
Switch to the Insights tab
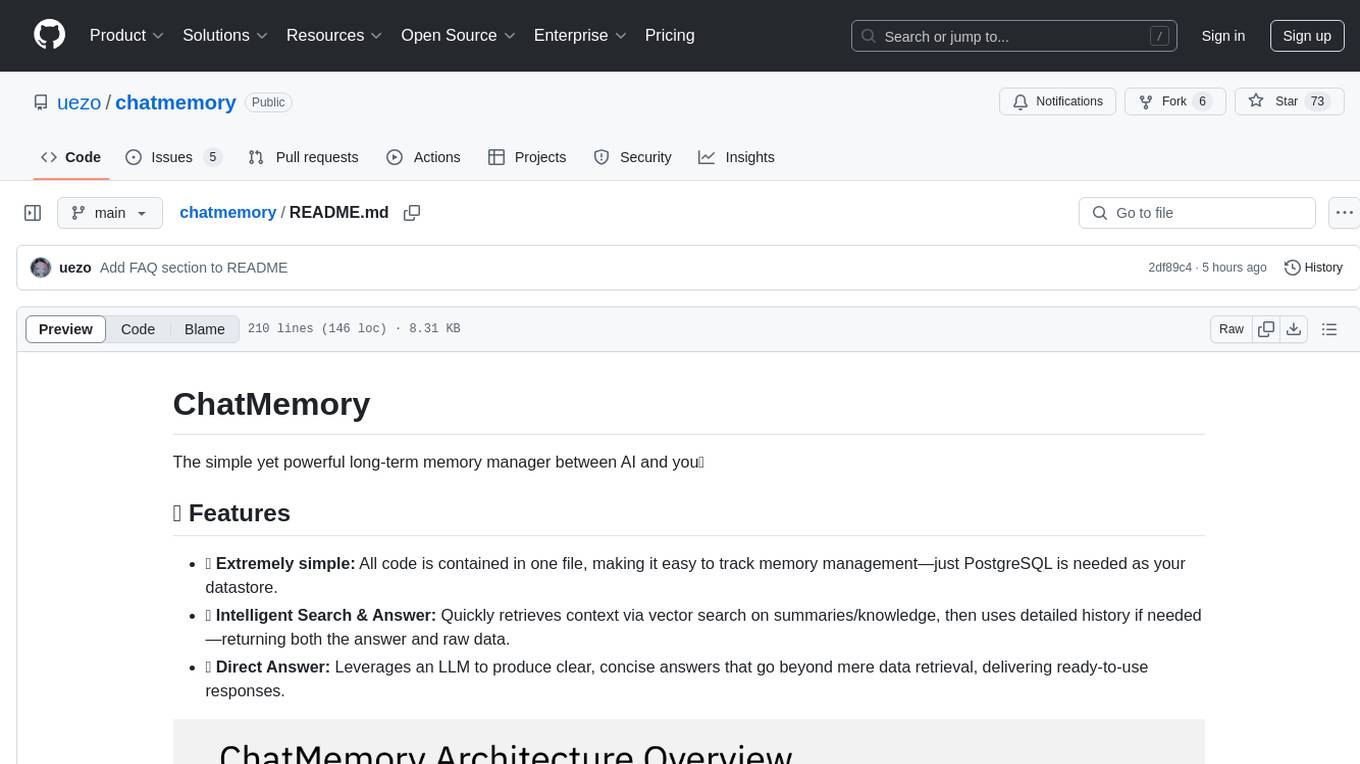[736, 157]
